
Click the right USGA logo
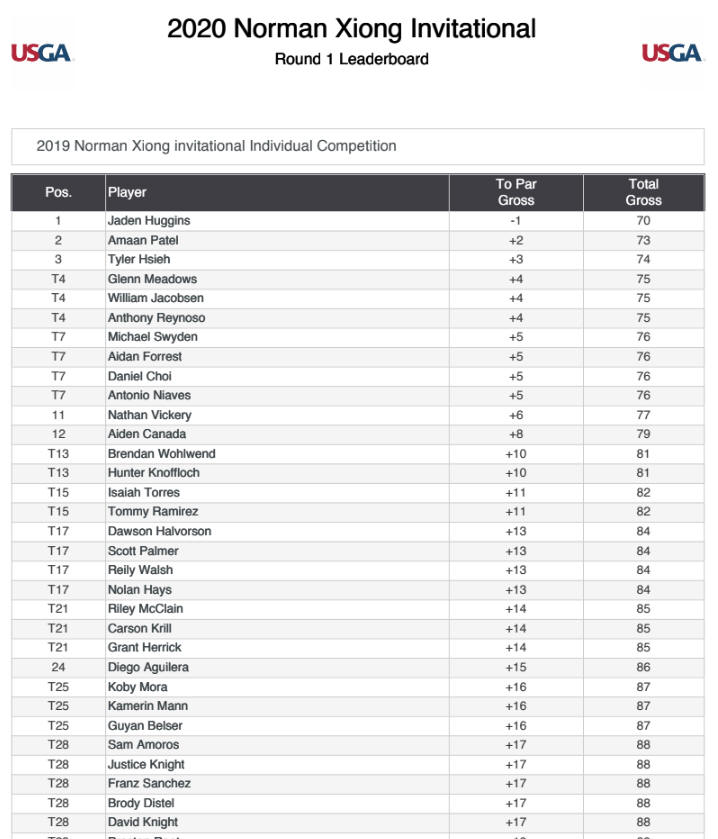click(671, 53)
